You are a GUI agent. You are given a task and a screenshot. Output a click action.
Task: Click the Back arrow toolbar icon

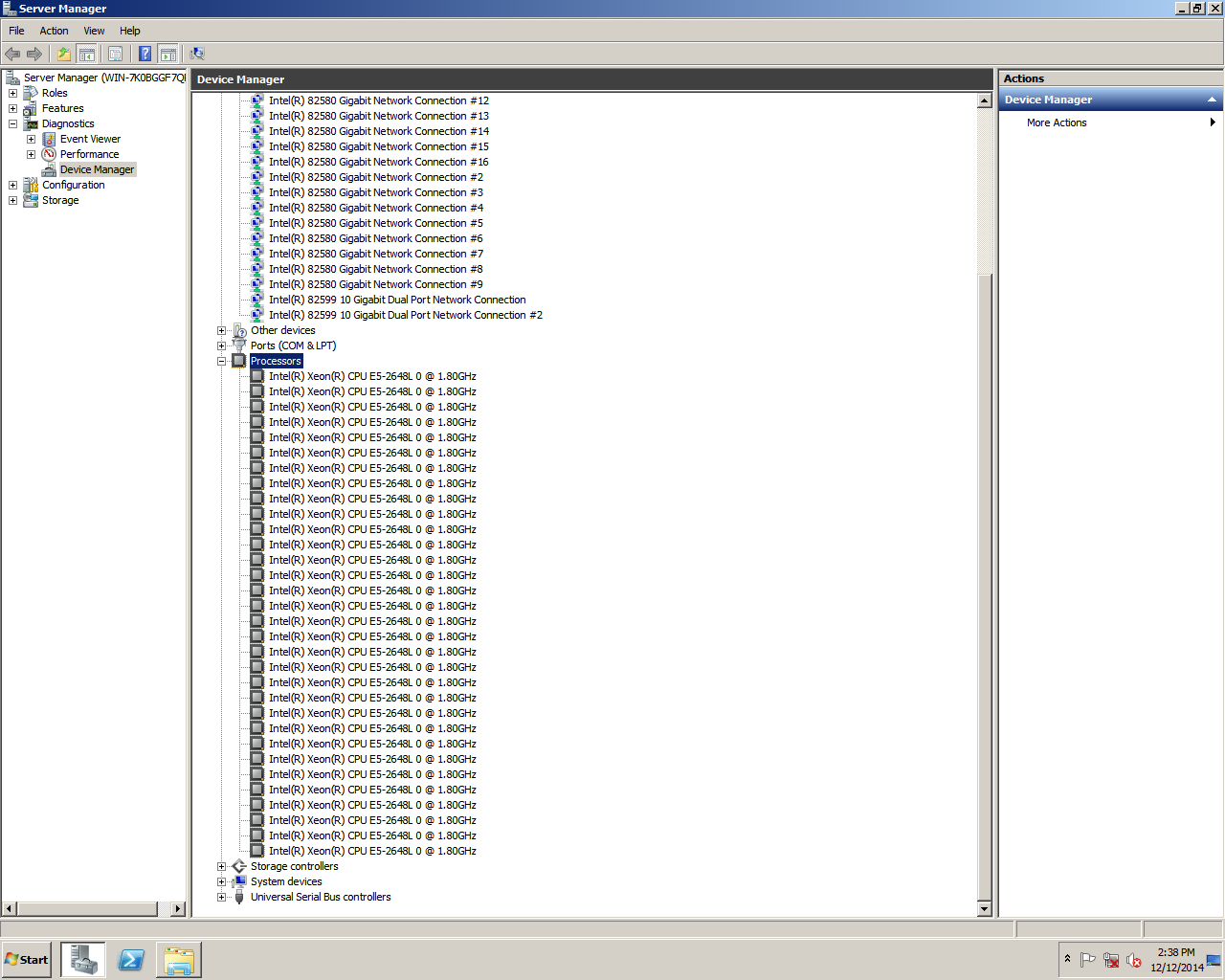[12, 54]
